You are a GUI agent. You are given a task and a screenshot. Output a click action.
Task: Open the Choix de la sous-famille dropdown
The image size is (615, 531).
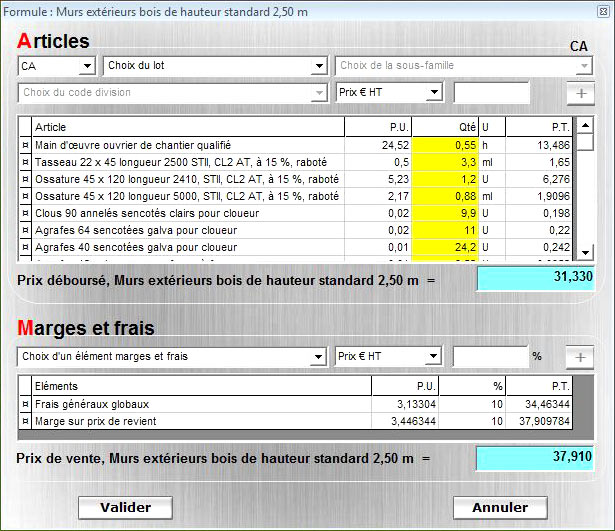coord(584,66)
